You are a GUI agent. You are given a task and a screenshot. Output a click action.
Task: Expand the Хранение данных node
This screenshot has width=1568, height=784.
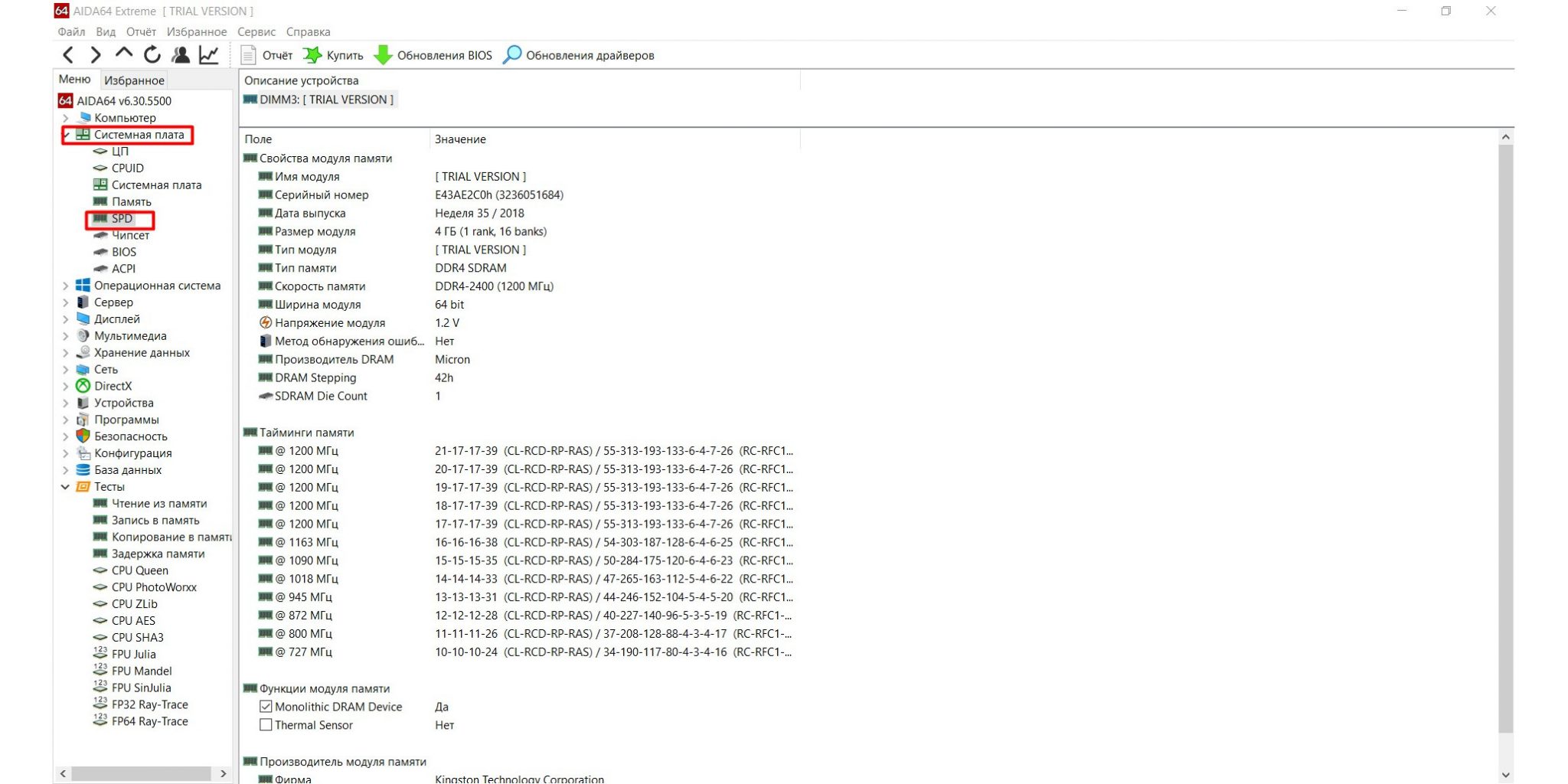[x=66, y=353]
